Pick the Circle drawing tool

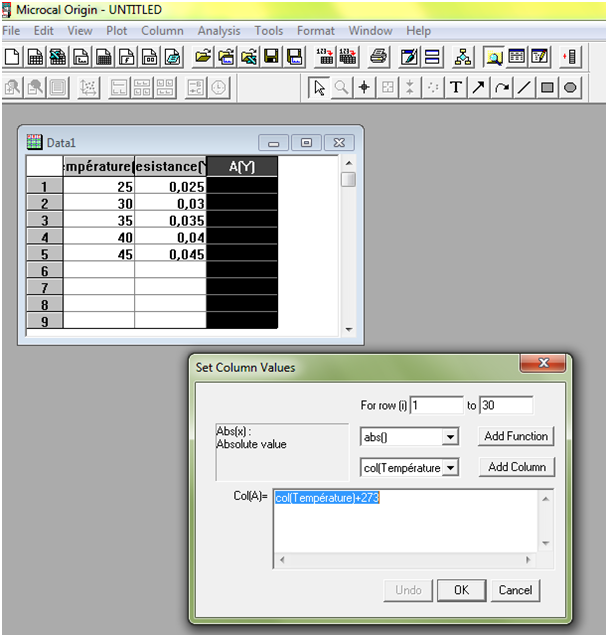coord(570,88)
